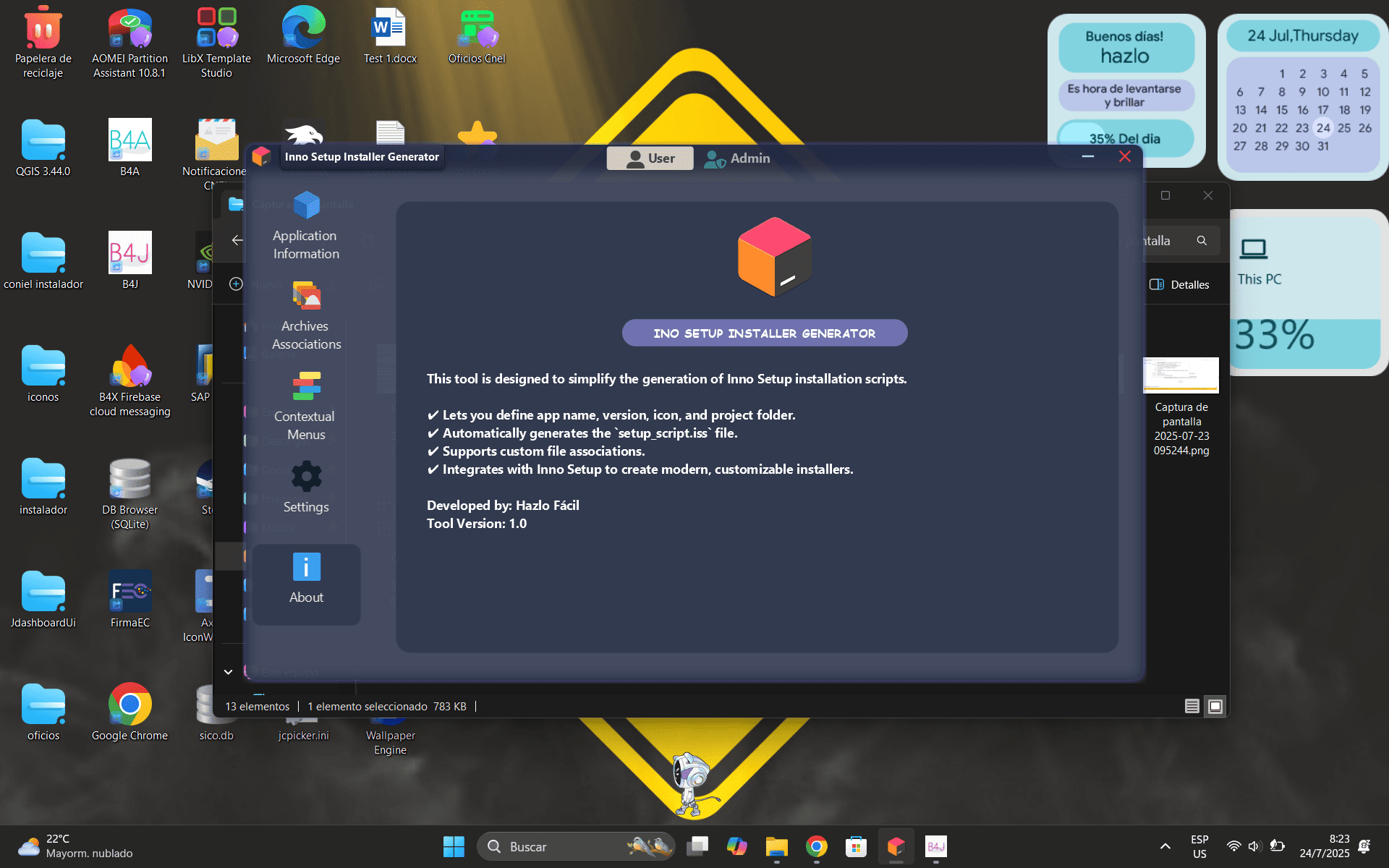Open Contextual Menus section

pyautogui.click(x=306, y=407)
